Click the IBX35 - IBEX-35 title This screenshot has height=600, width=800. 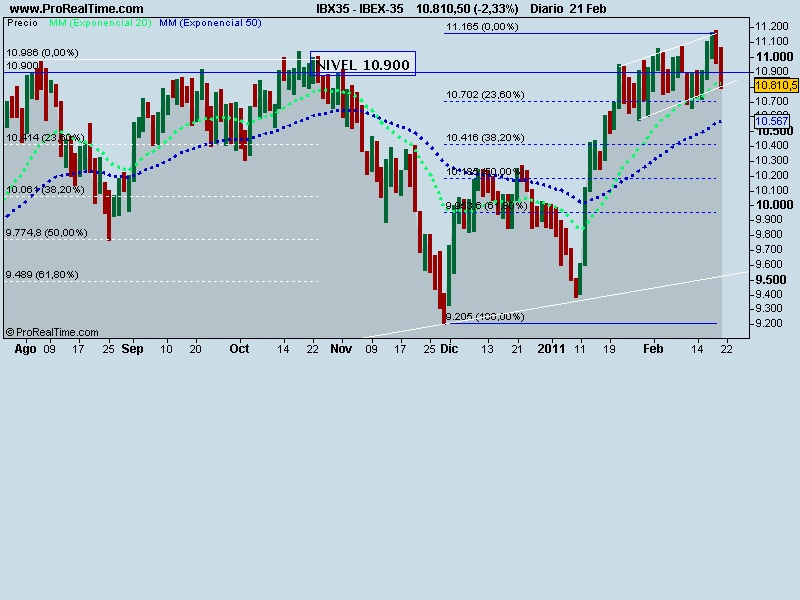[360, 9]
